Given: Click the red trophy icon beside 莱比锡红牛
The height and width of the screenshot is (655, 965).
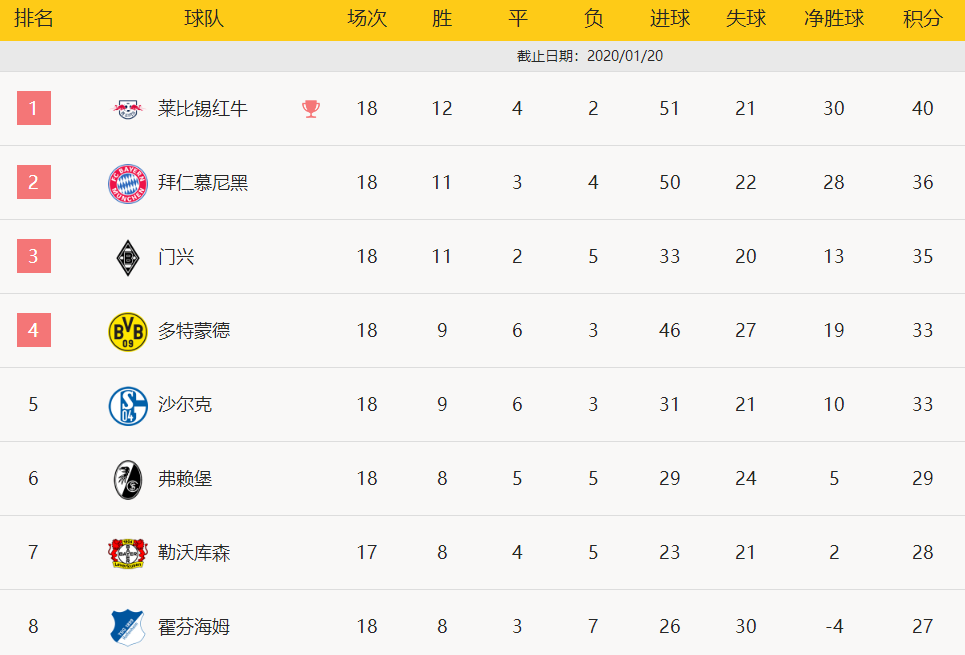Looking at the screenshot, I should [311, 109].
